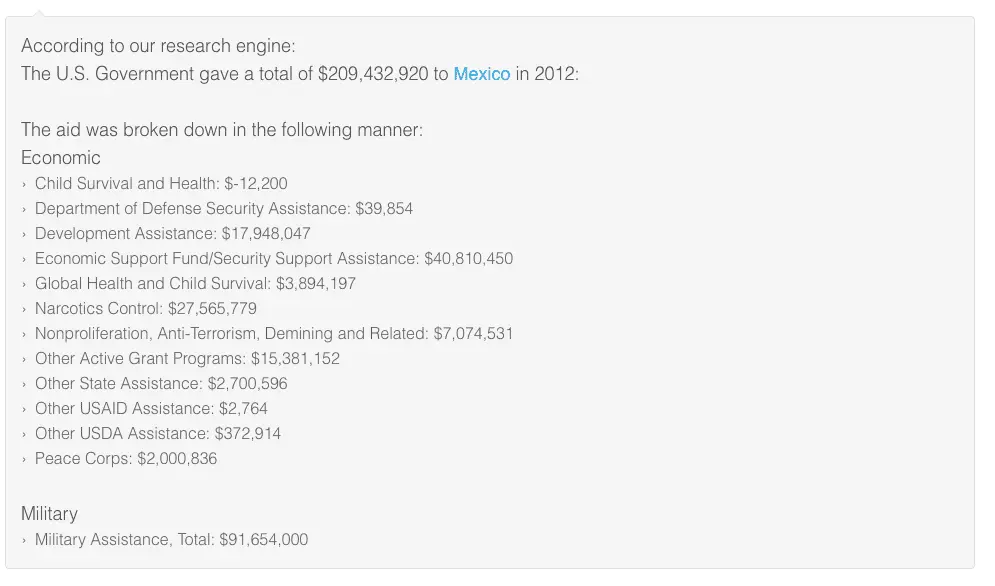Open the Mexico link
Screen dimensions: 995x586
(481, 74)
